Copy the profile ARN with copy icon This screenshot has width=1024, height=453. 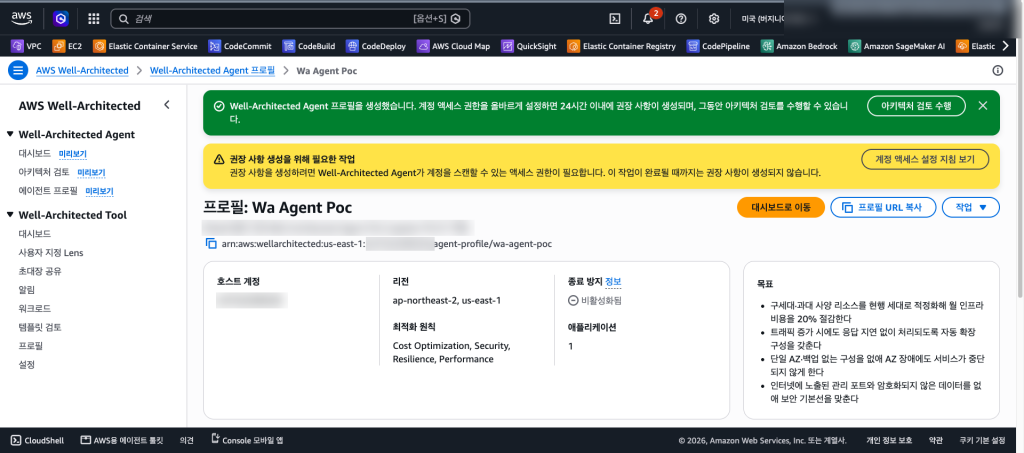211,244
